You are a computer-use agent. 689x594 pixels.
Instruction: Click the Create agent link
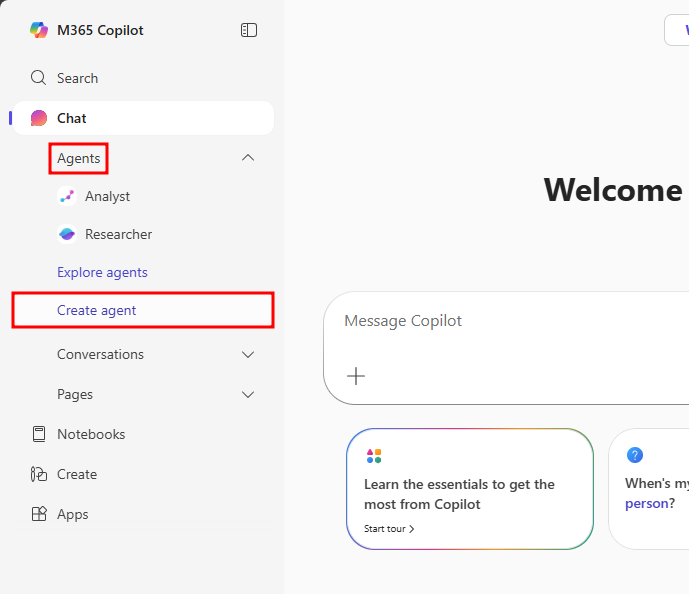click(97, 310)
